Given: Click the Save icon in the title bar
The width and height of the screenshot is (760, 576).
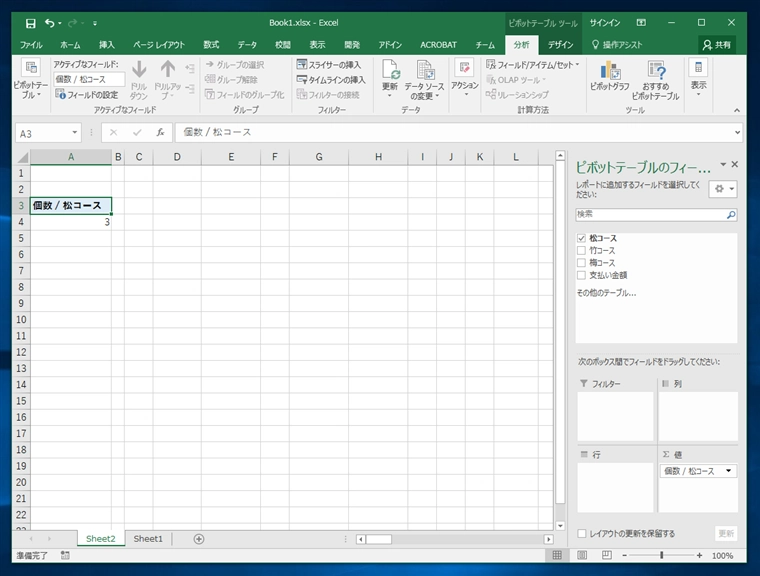Looking at the screenshot, I should point(31,23).
